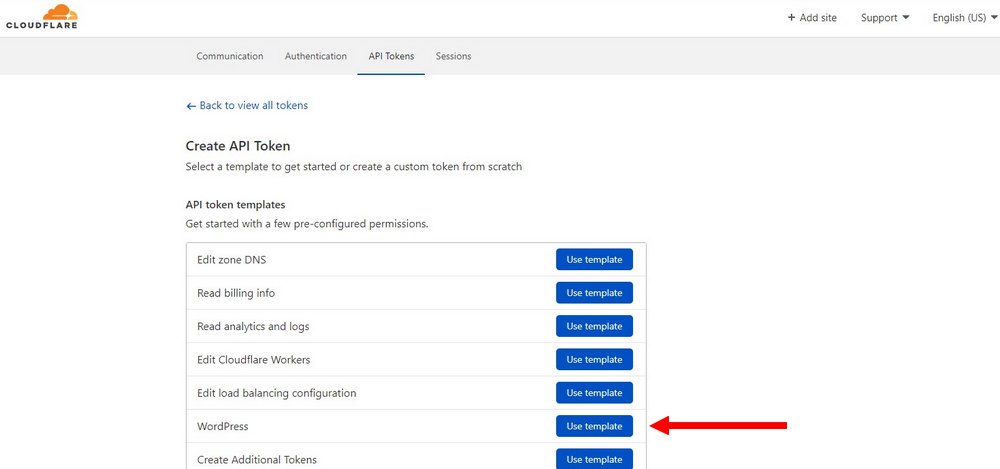The height and width of the screenshot is (469, 1000).
Task: Select the API Tokens tab
Action: [391, 56]
